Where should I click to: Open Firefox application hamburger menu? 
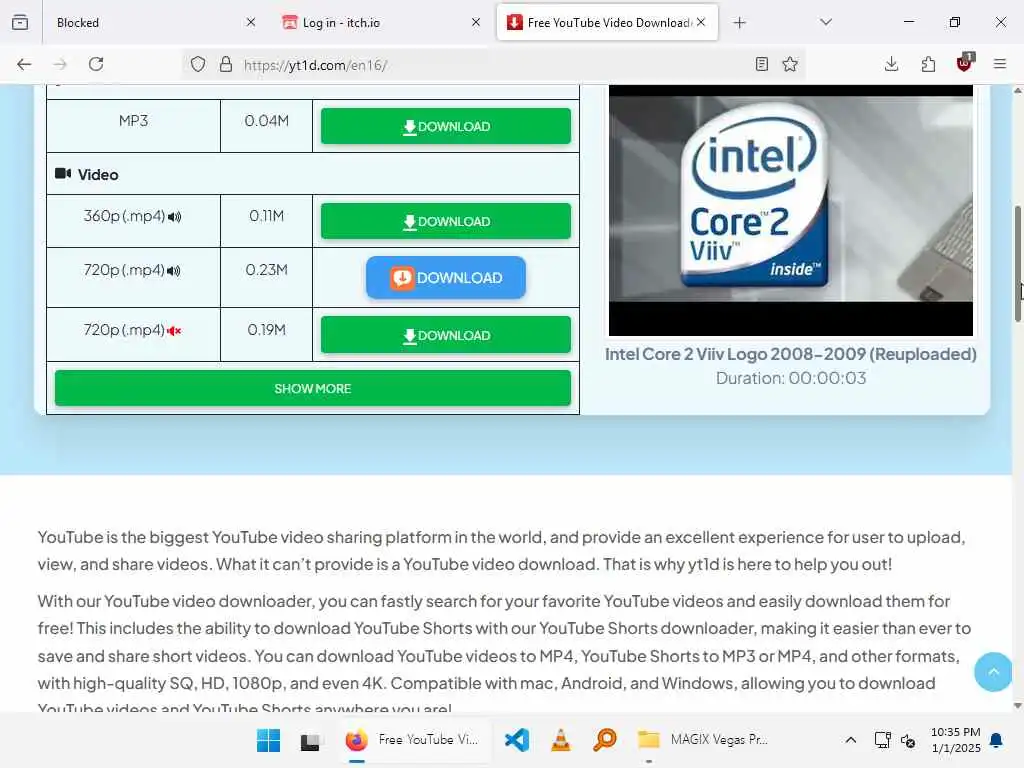(1000, 64)
